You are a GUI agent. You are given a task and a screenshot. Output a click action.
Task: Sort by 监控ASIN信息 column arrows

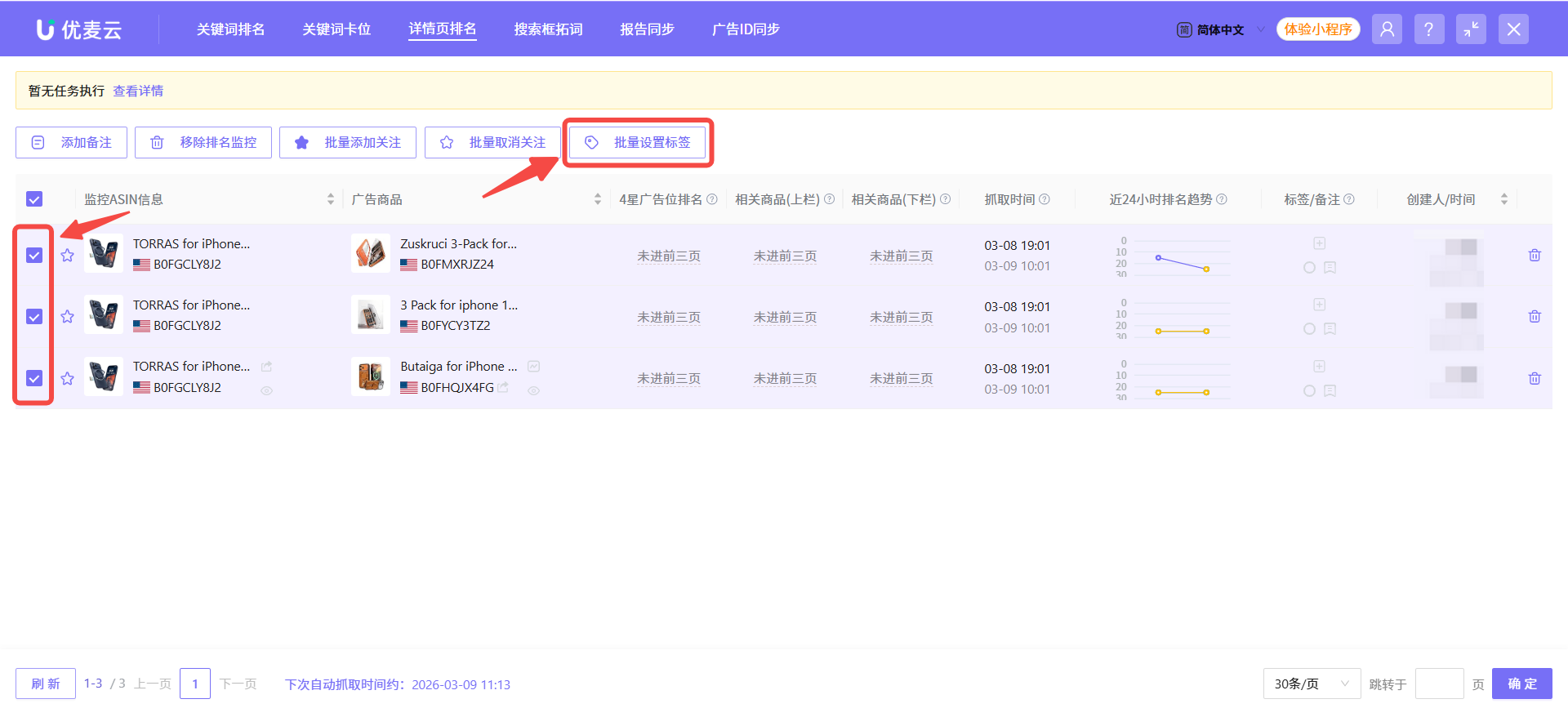click(x=331, y=199)
